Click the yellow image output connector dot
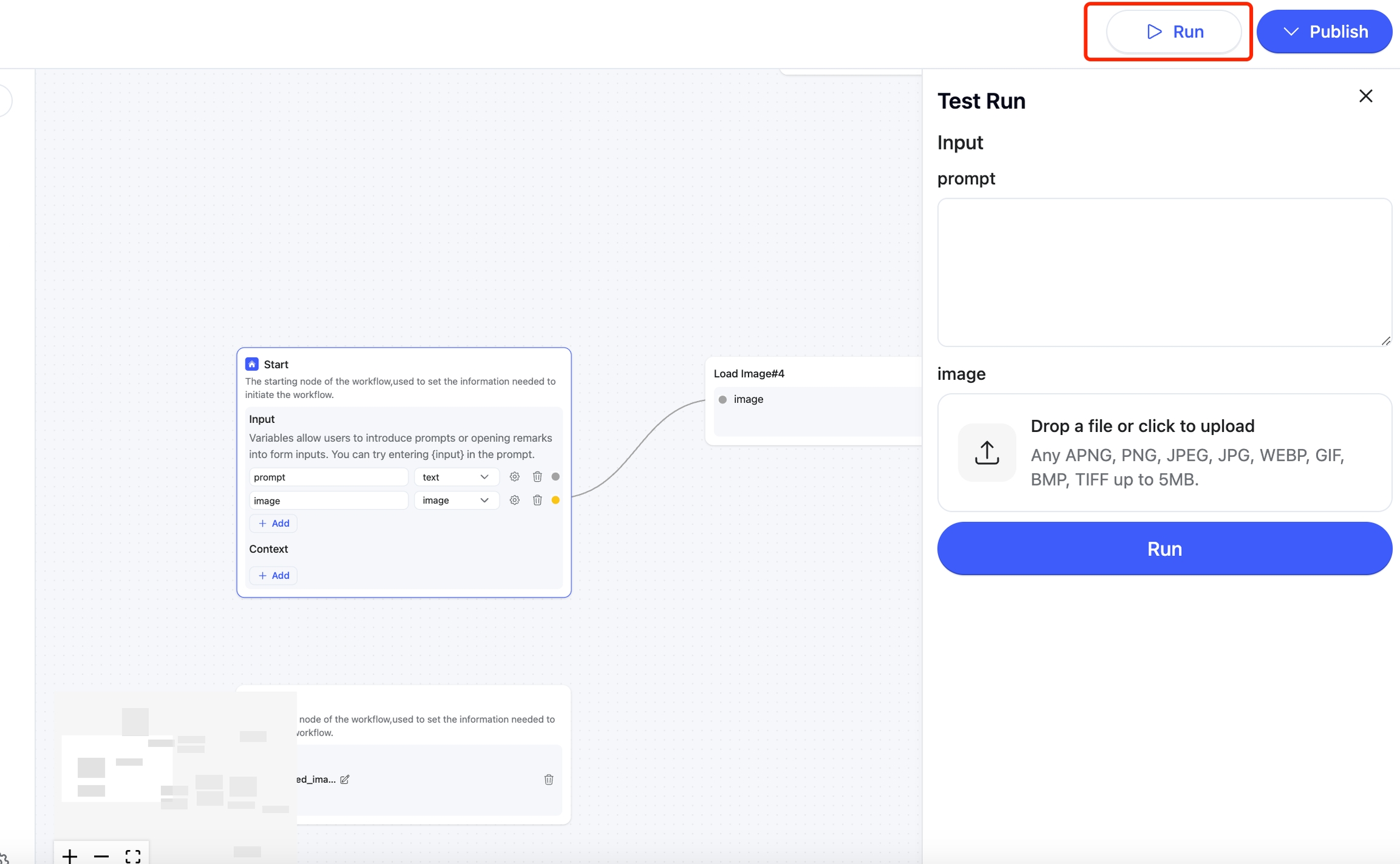The image size is (1400, 864). (555, 500)
